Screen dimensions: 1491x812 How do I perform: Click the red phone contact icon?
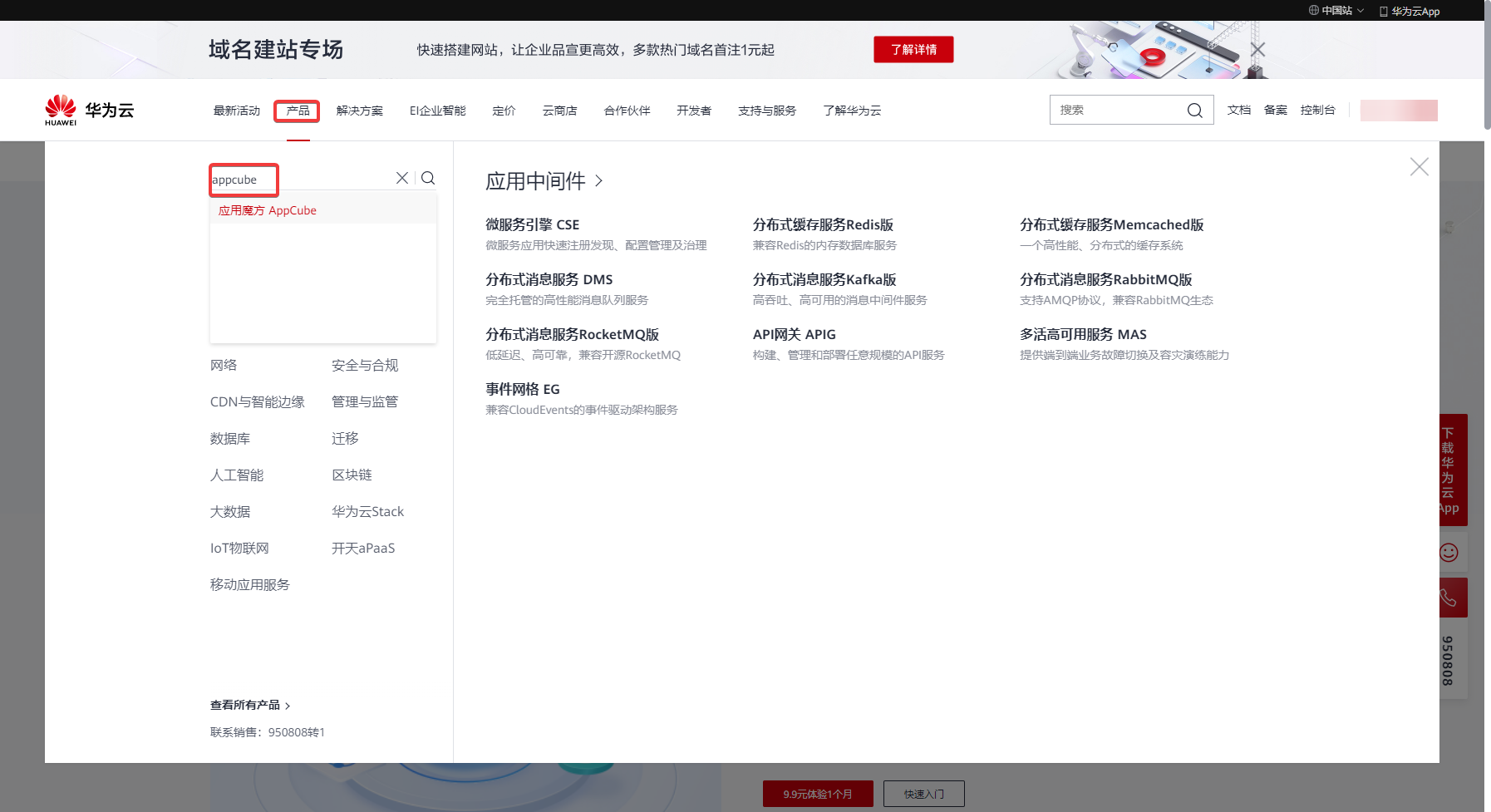coord(1449,598)
